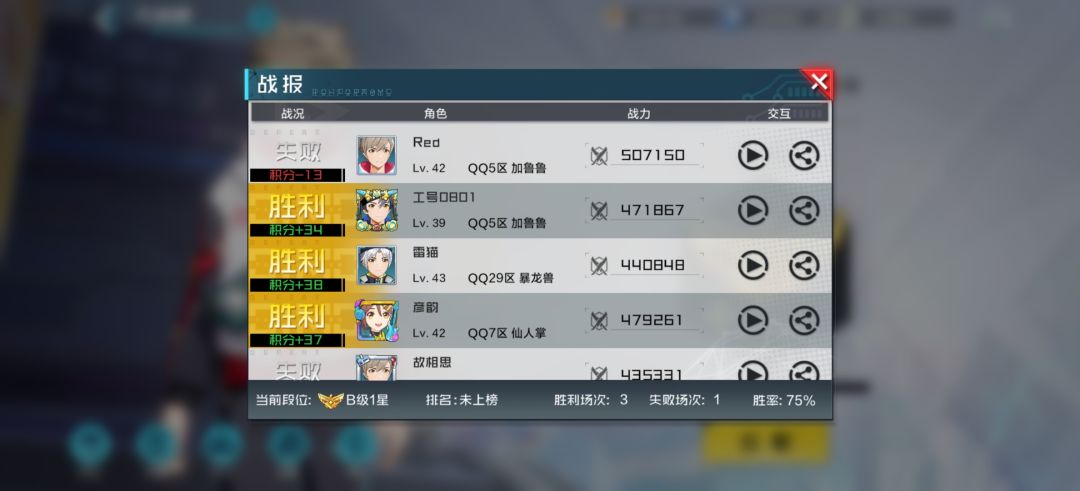The image size is (1080, 491).
Task: Click the 角色 column header
Action: point(435,114)
